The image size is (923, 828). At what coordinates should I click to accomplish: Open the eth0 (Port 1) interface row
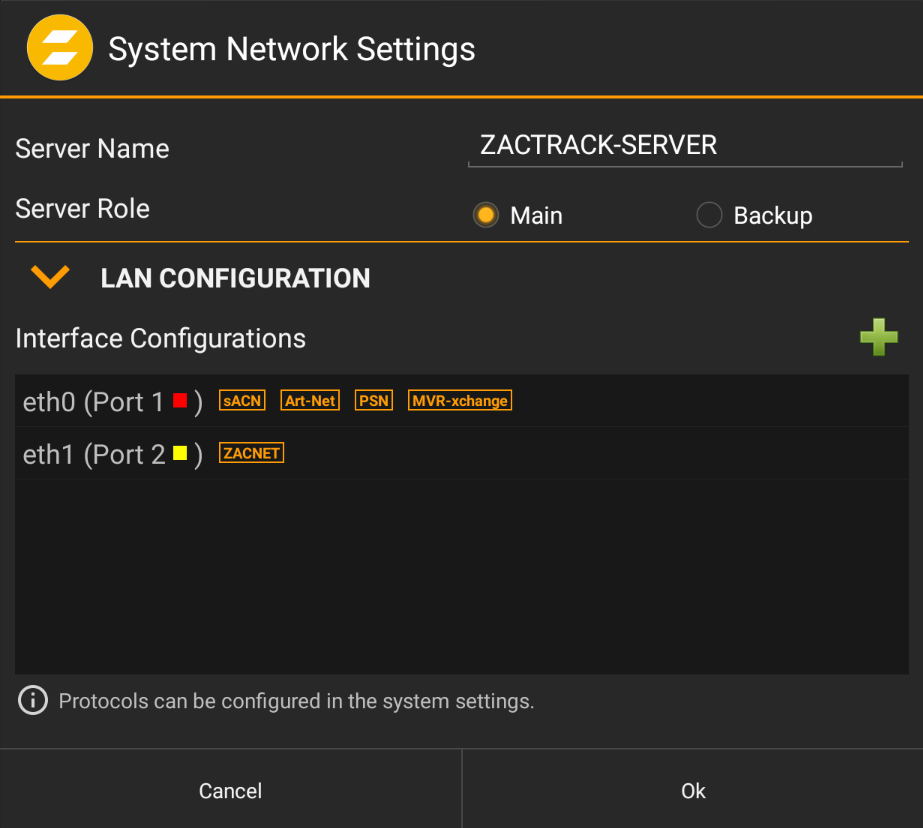tap(462, 401)
